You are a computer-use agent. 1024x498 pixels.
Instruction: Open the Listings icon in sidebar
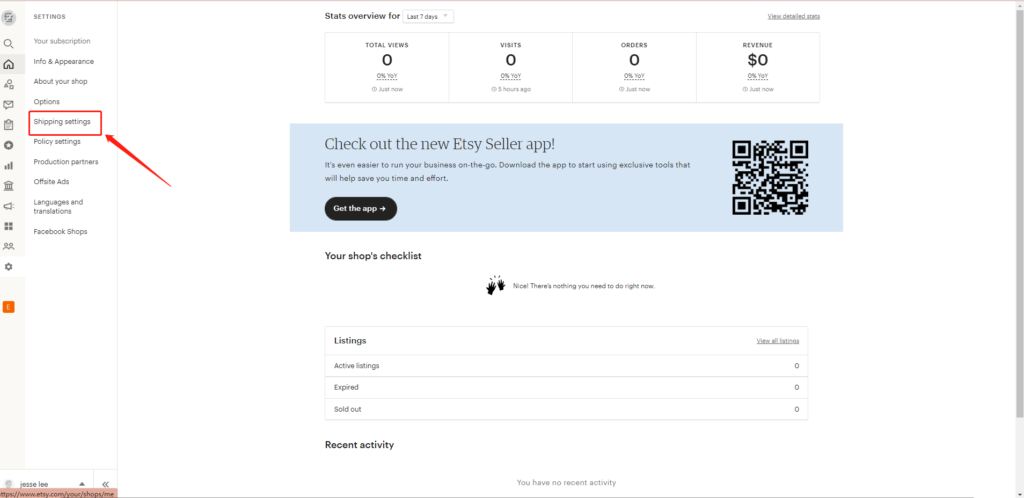(x=8, y=84)
